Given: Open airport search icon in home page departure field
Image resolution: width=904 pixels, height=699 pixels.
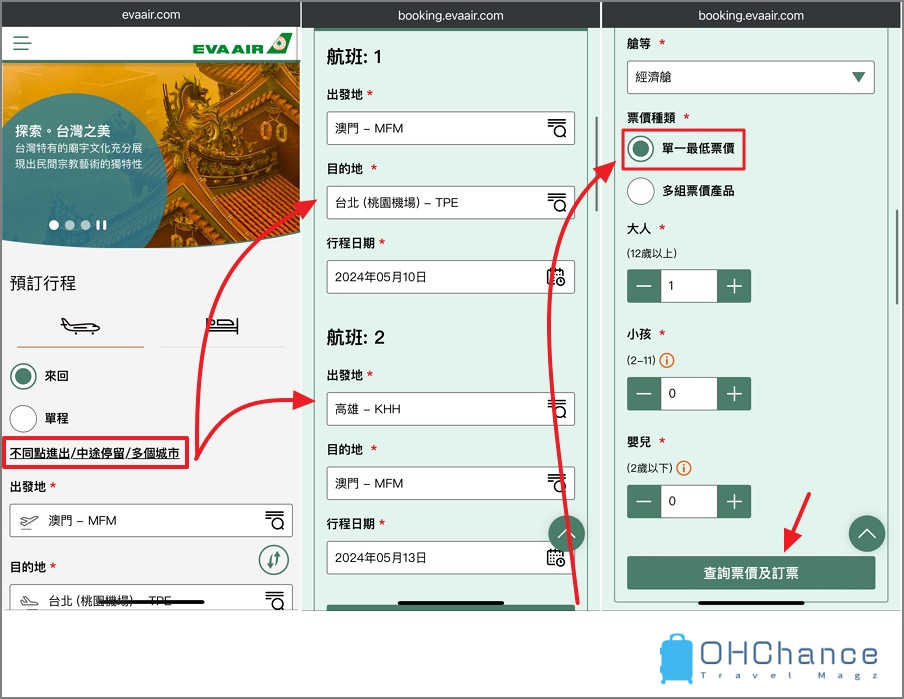Looking at the screenshot, I should (275, 520).
